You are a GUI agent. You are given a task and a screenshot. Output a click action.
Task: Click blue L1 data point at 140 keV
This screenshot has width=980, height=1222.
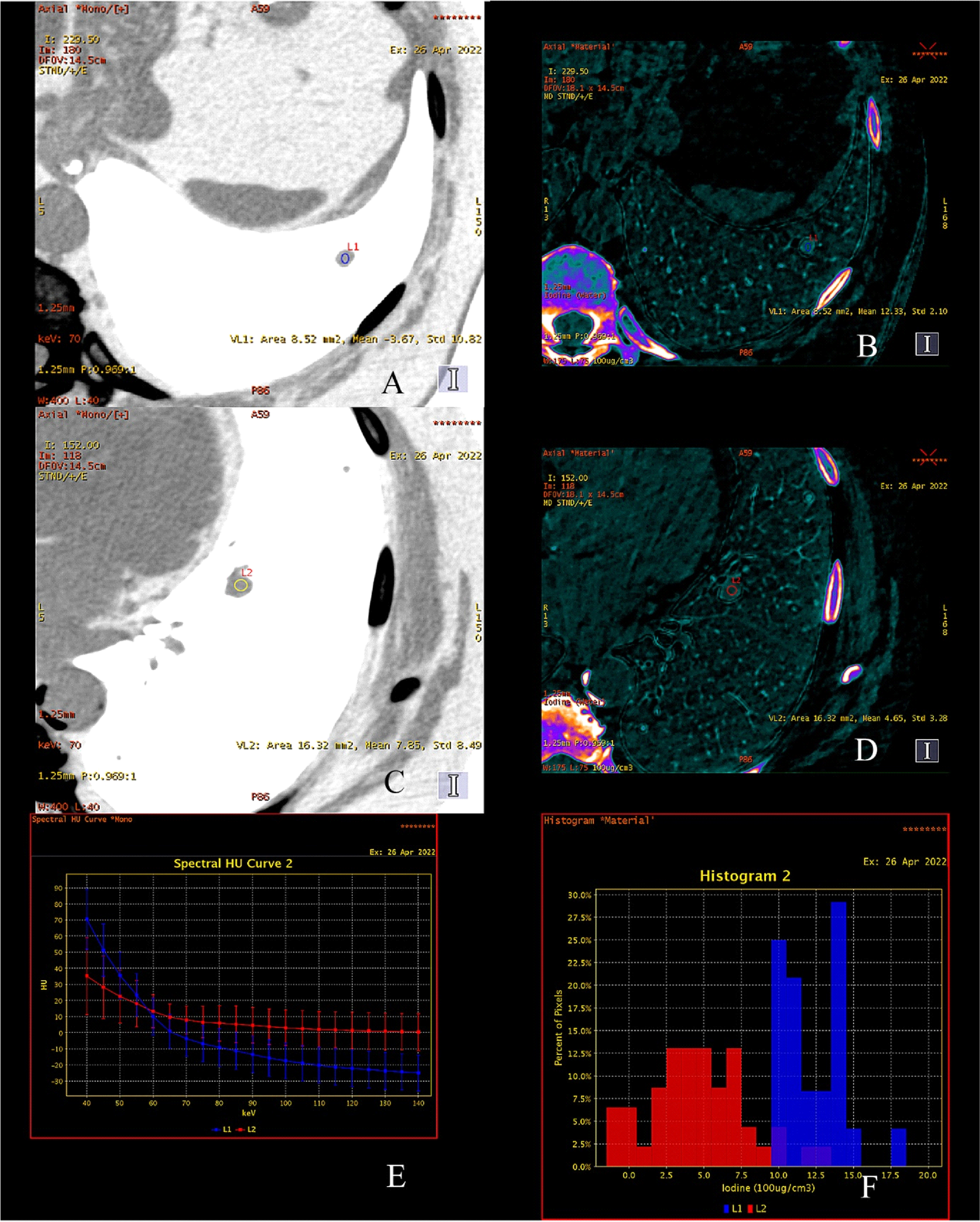[x=419, y=1073]
